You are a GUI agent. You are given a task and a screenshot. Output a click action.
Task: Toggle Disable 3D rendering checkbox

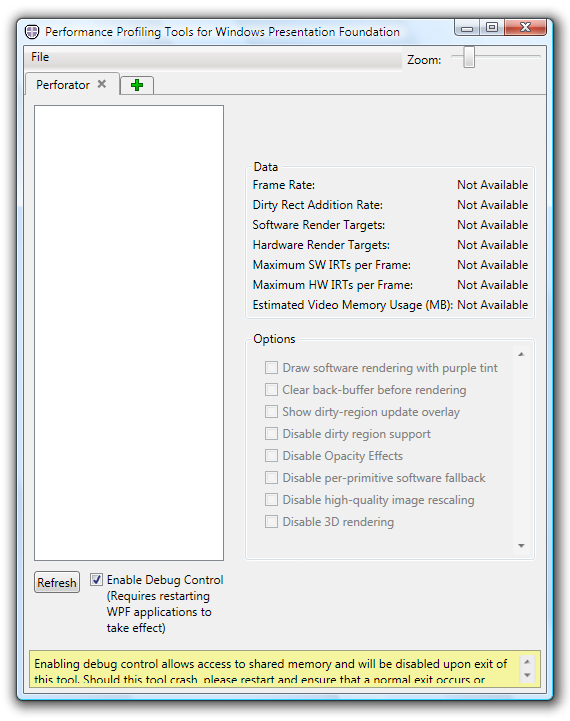(271, 522)
